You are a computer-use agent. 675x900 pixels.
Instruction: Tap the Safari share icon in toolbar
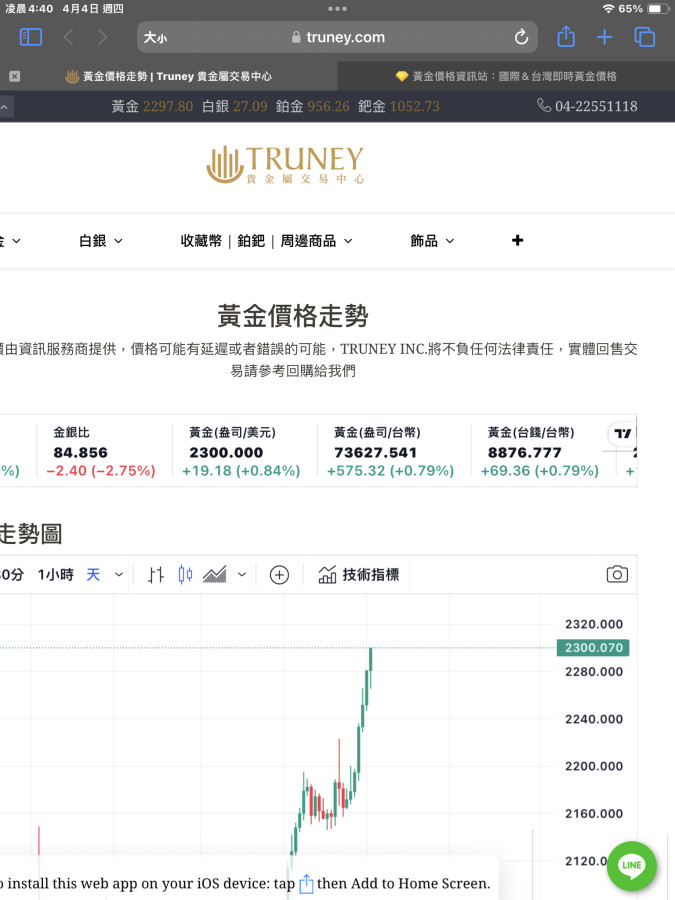tap(566, 37)
